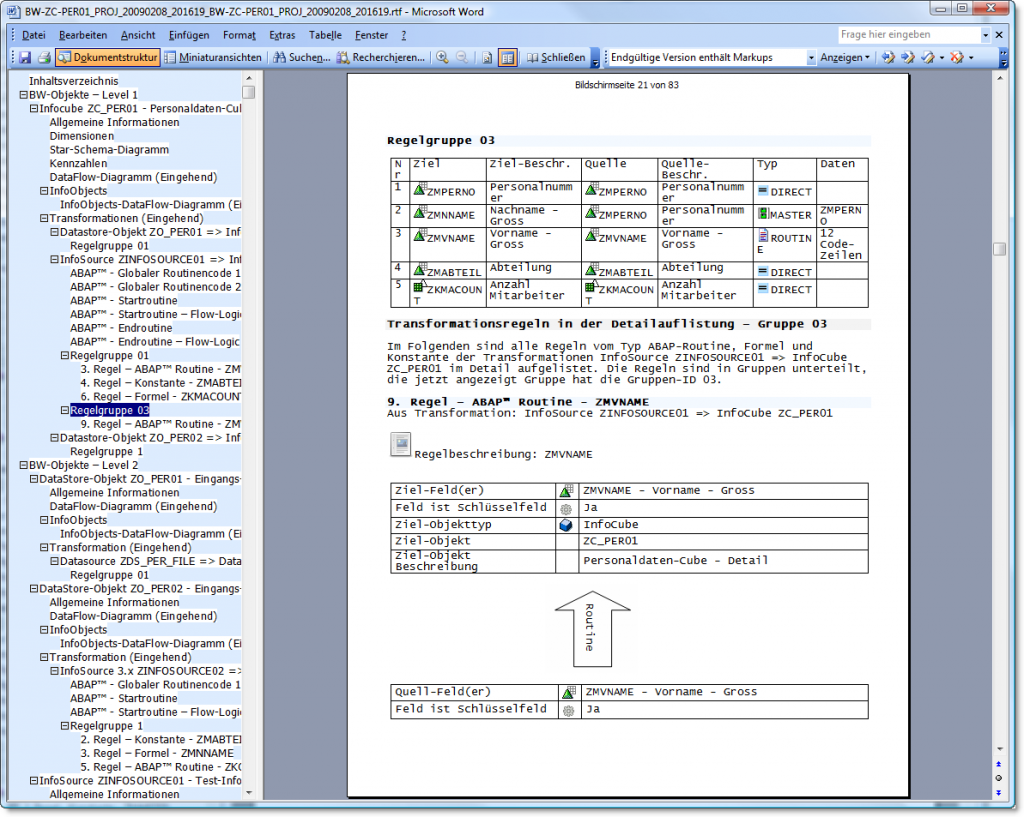Select the accept change reviewing icon

point(929,57)
